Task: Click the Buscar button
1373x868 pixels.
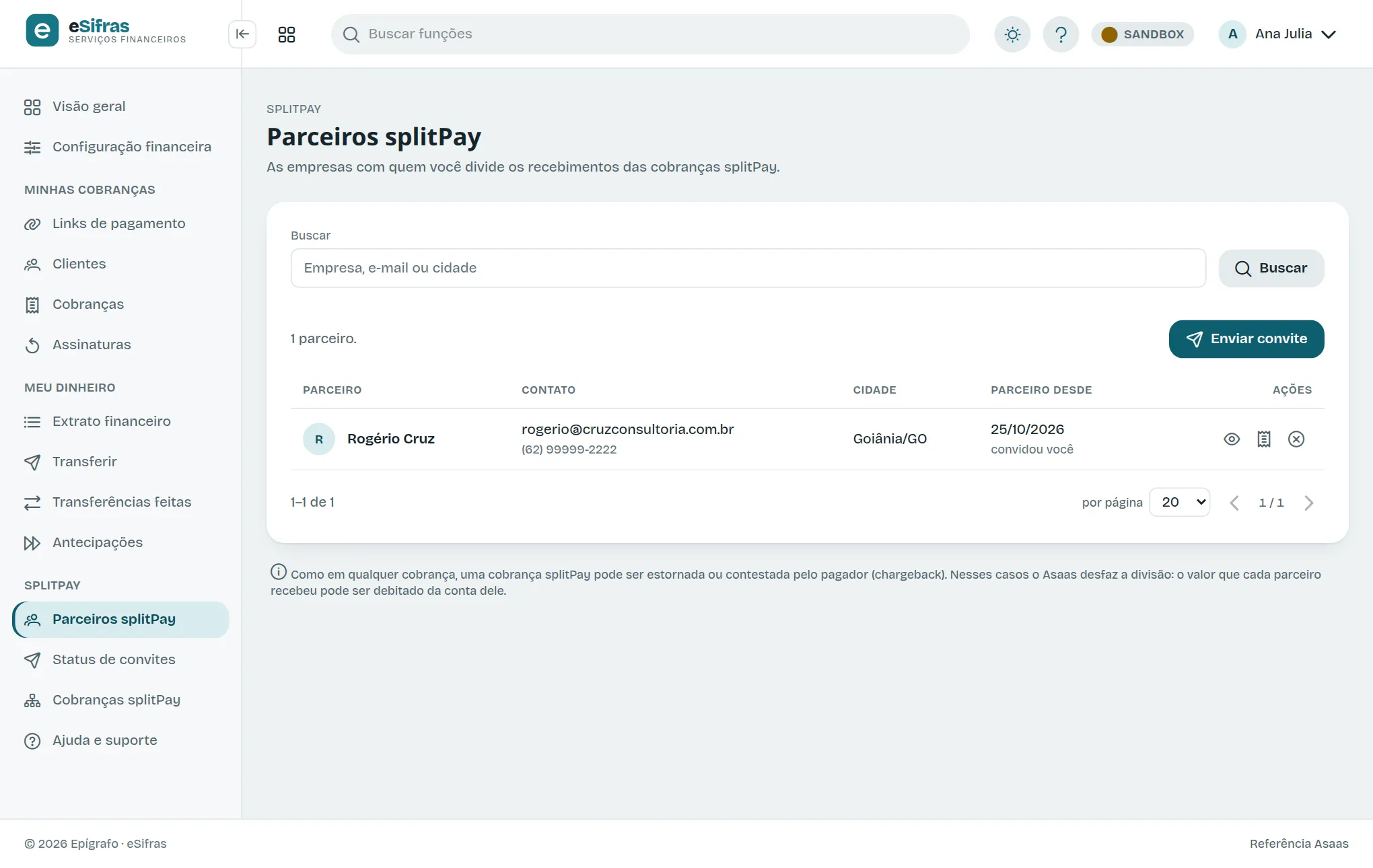Action: pos(1271,268)
